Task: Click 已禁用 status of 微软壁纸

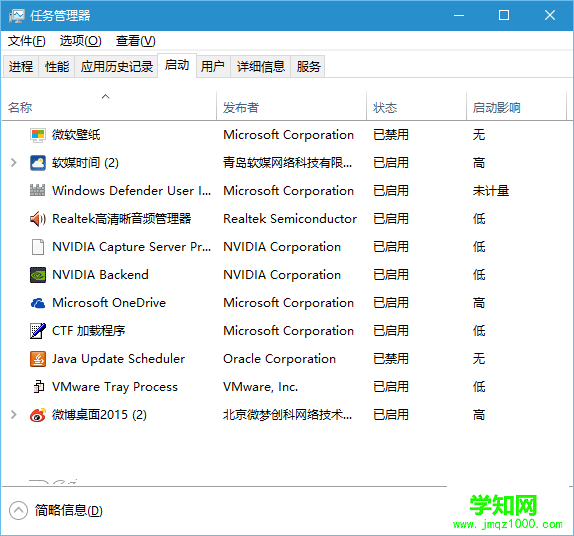Action: (391, 135)
